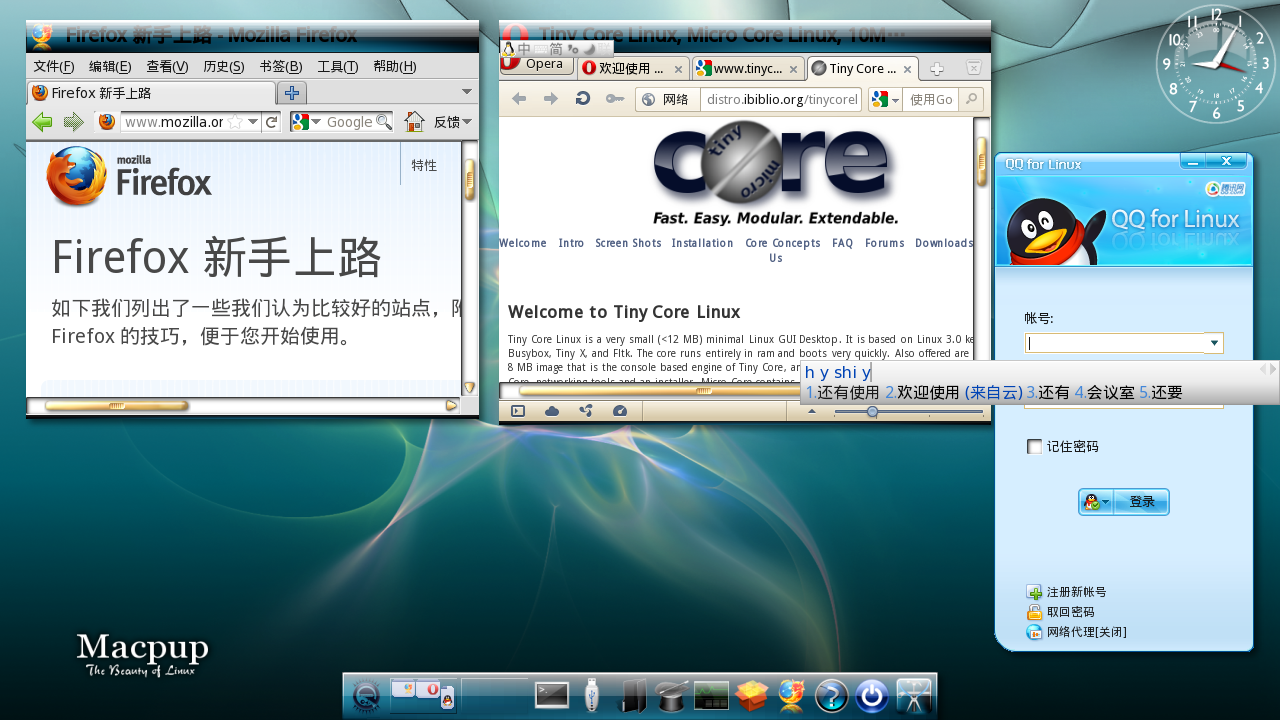Bookmark the page with the Firefox star icon
This screenshot has width=1280, height=720.
point(234,122)
